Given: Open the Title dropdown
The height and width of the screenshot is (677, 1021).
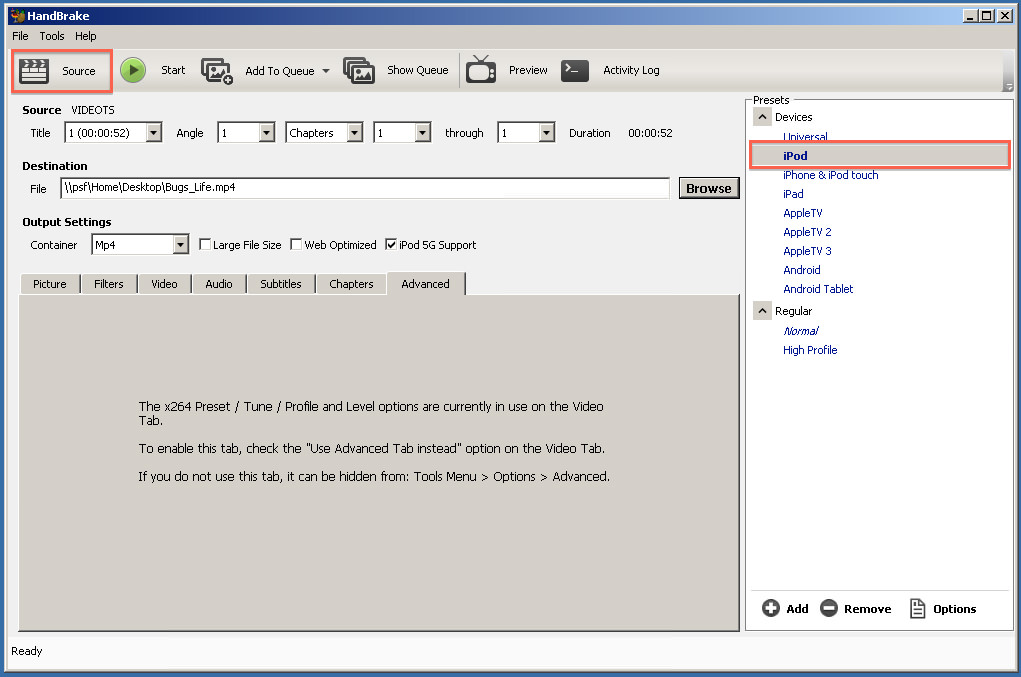Looking at the screenshot, I should click(x=154, y=133).
